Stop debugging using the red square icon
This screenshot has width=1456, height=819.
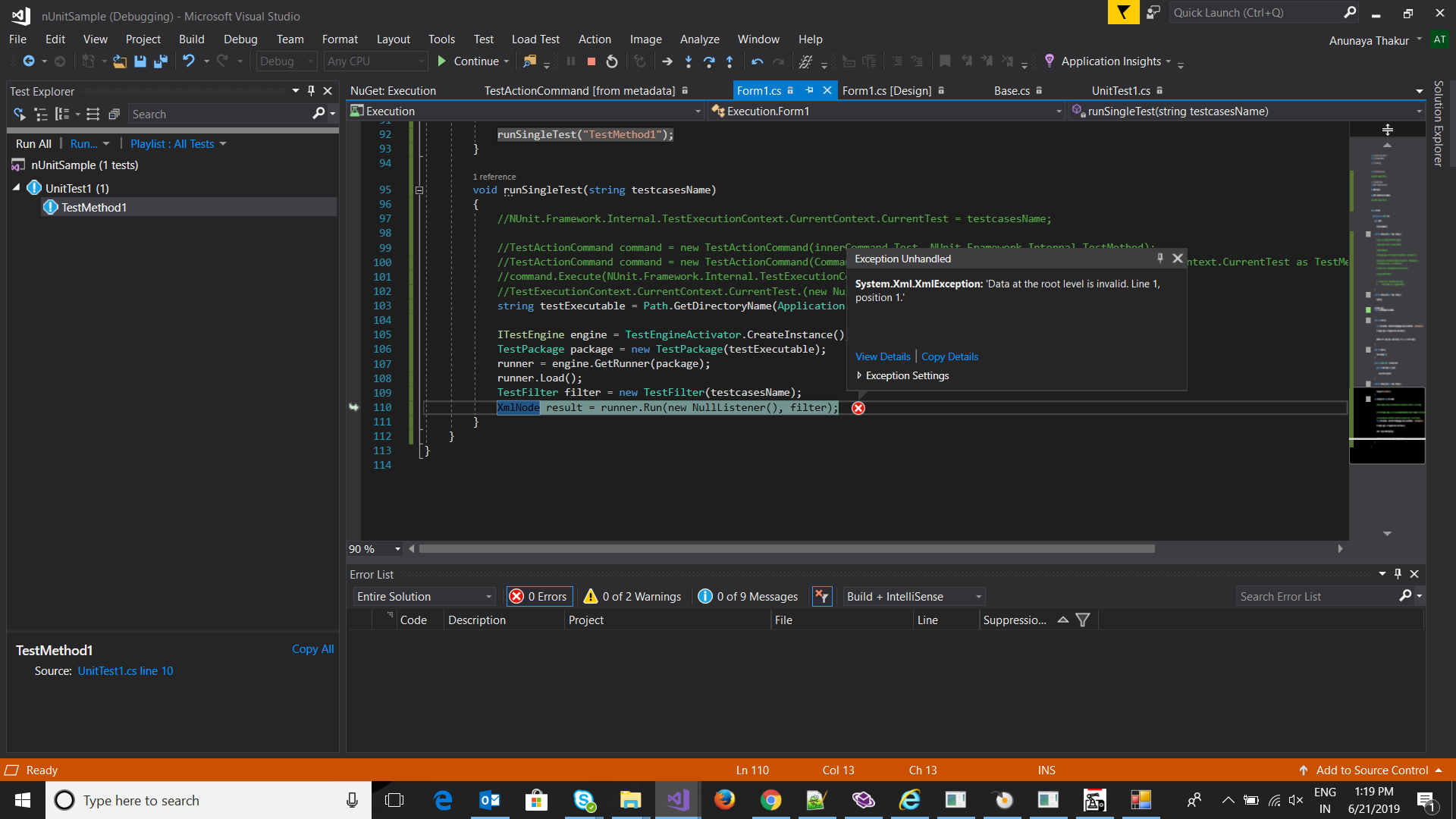click(x=591, y=61)
